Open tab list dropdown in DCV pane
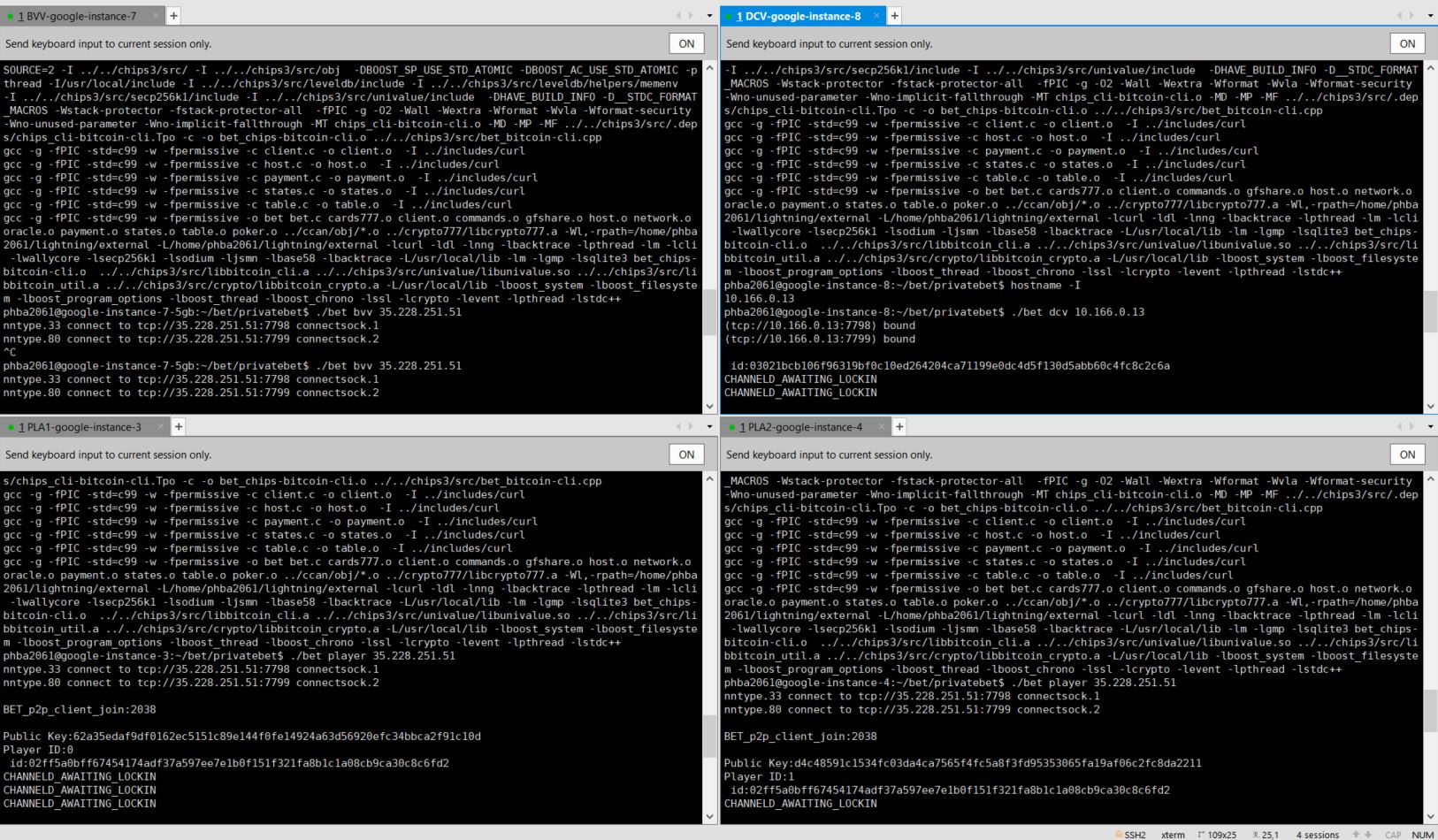Viewport: 1438px width, 840px height. click(x=1430, y=16)
